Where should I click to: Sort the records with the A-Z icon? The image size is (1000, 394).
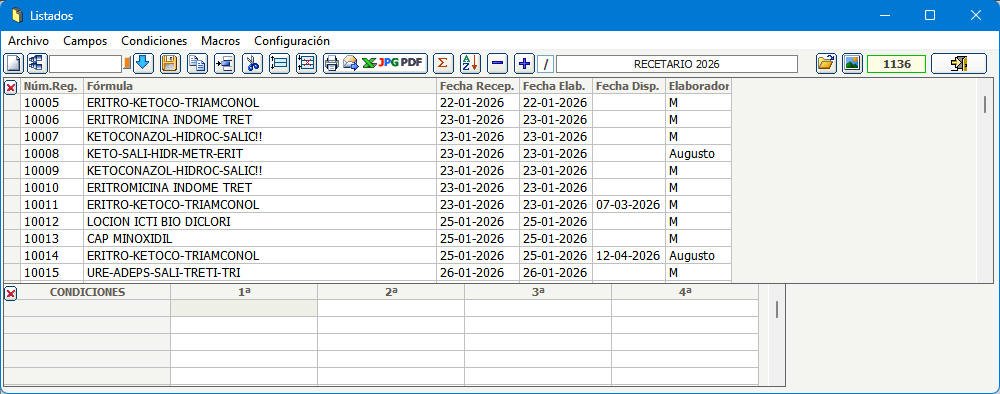(471, 63)
